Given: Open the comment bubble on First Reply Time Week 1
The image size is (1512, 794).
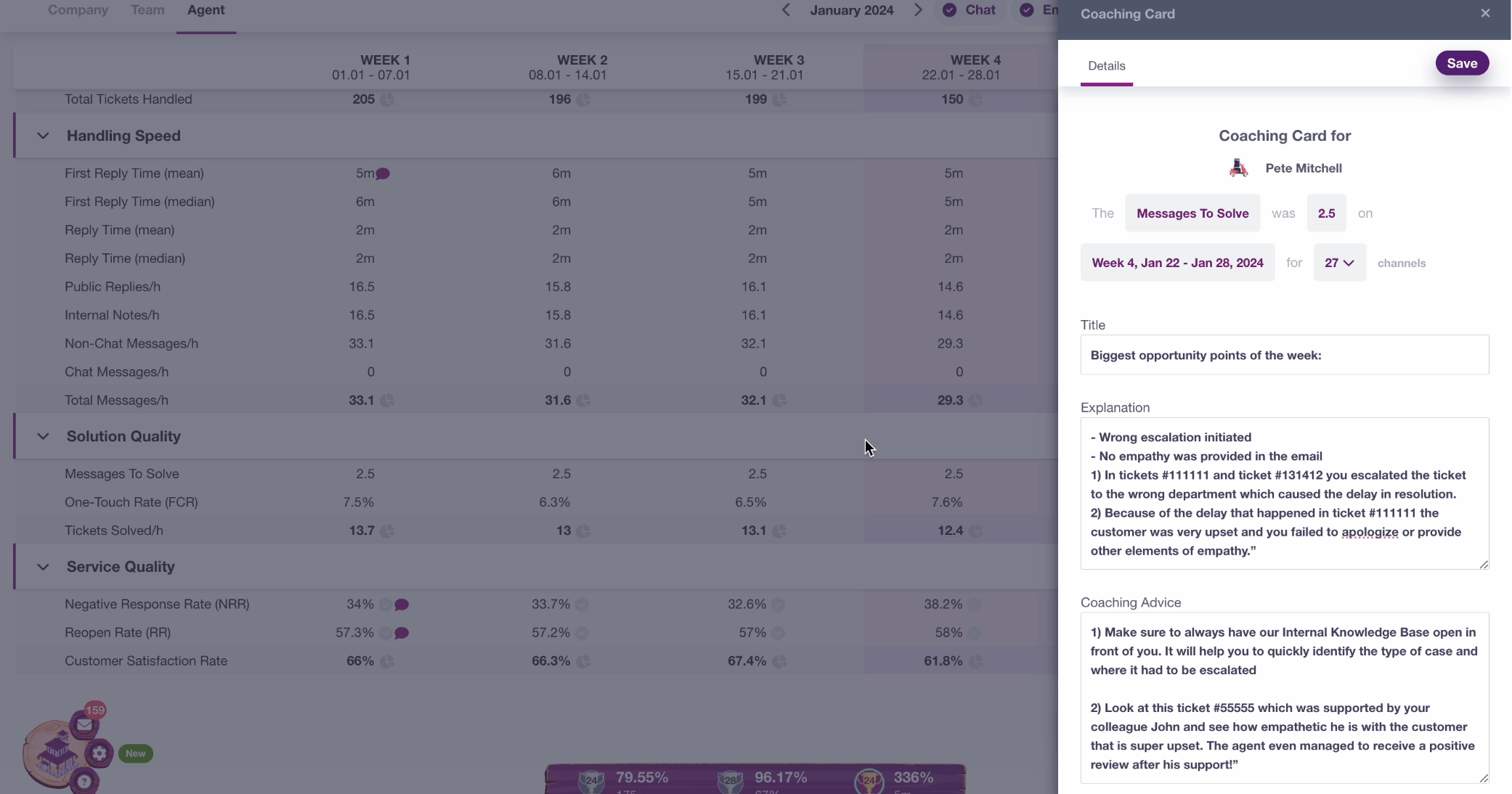Looking at the screenshot, I should point(383,173).
